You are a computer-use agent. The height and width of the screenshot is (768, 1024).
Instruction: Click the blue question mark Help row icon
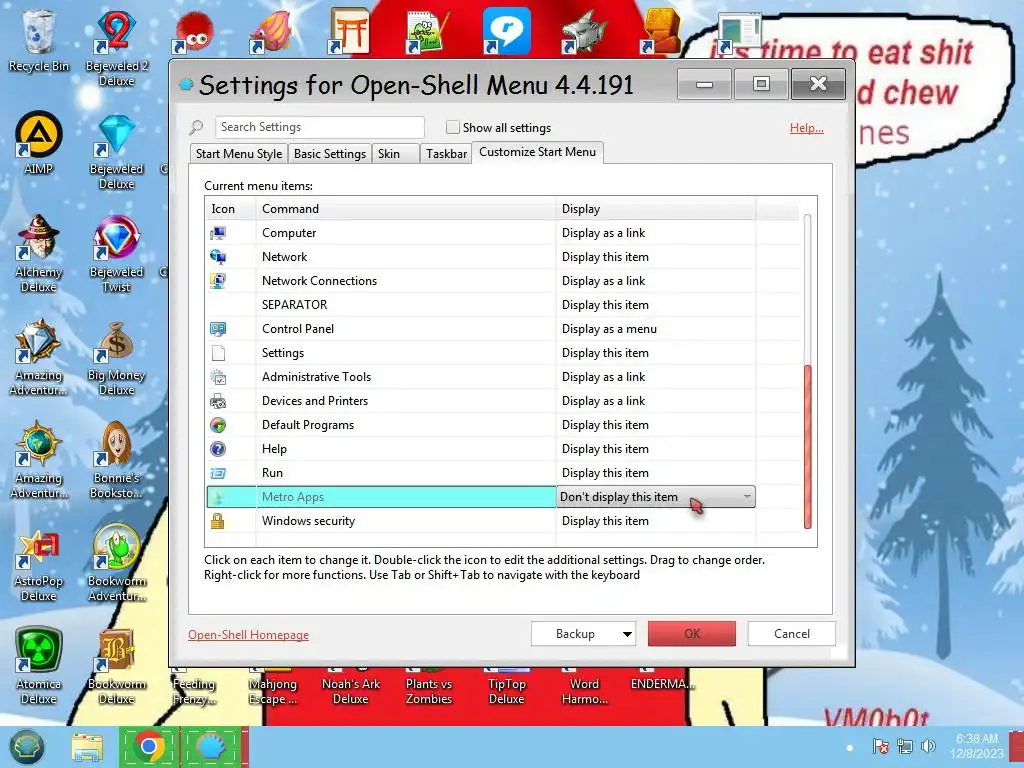(x=218, y=449)
